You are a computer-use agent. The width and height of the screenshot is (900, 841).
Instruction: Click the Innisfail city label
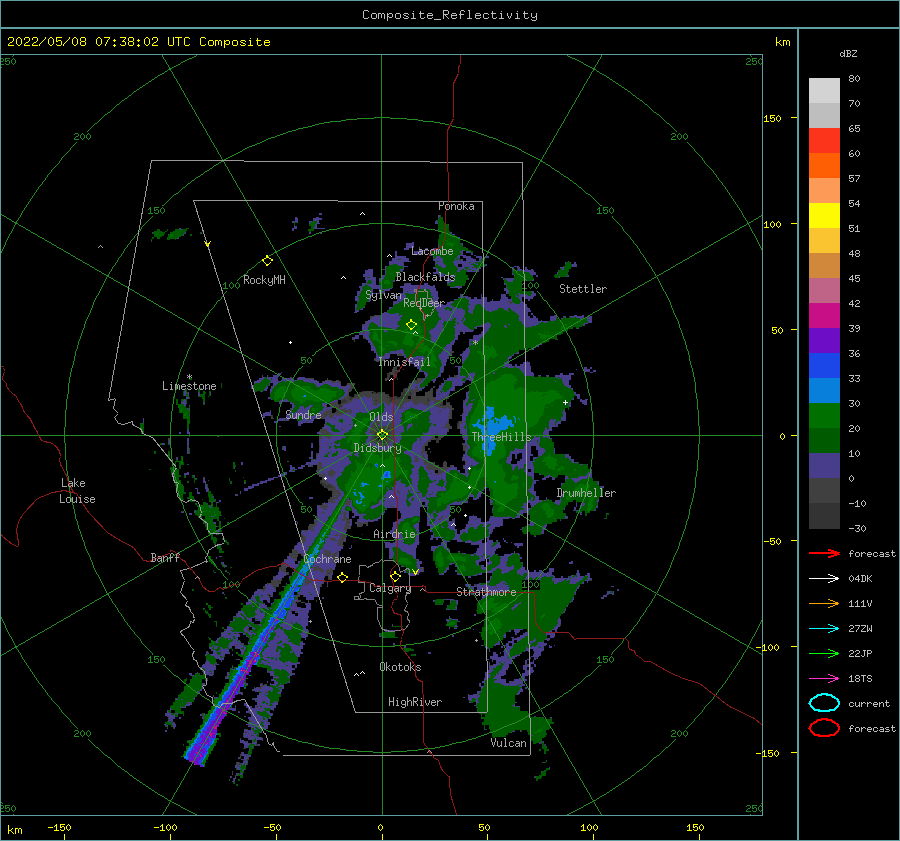pos(404,362)
